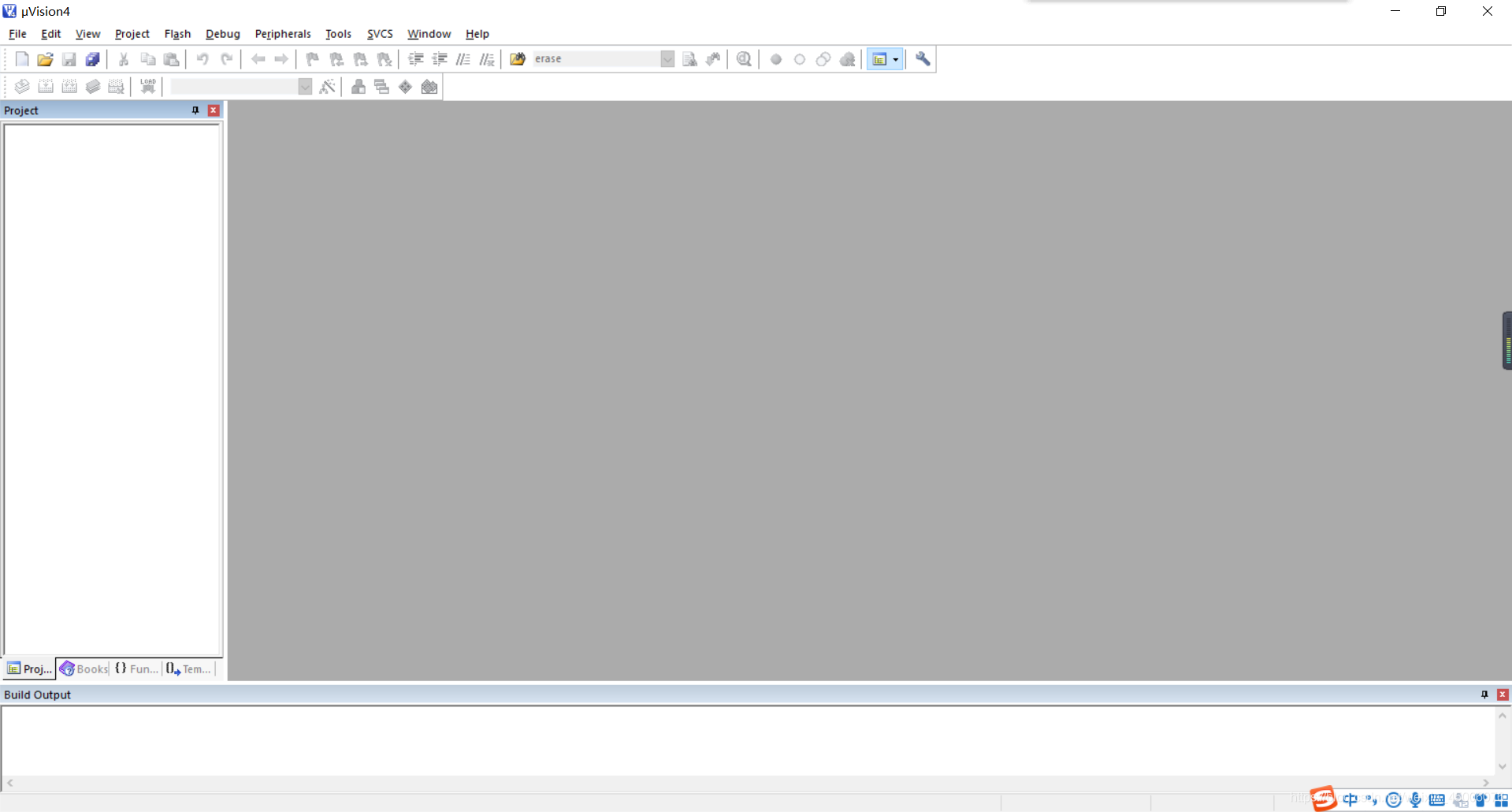Open Configuration wrench icon
Image resolution: width=1512 pixels, height=812 pixels.
923,59
